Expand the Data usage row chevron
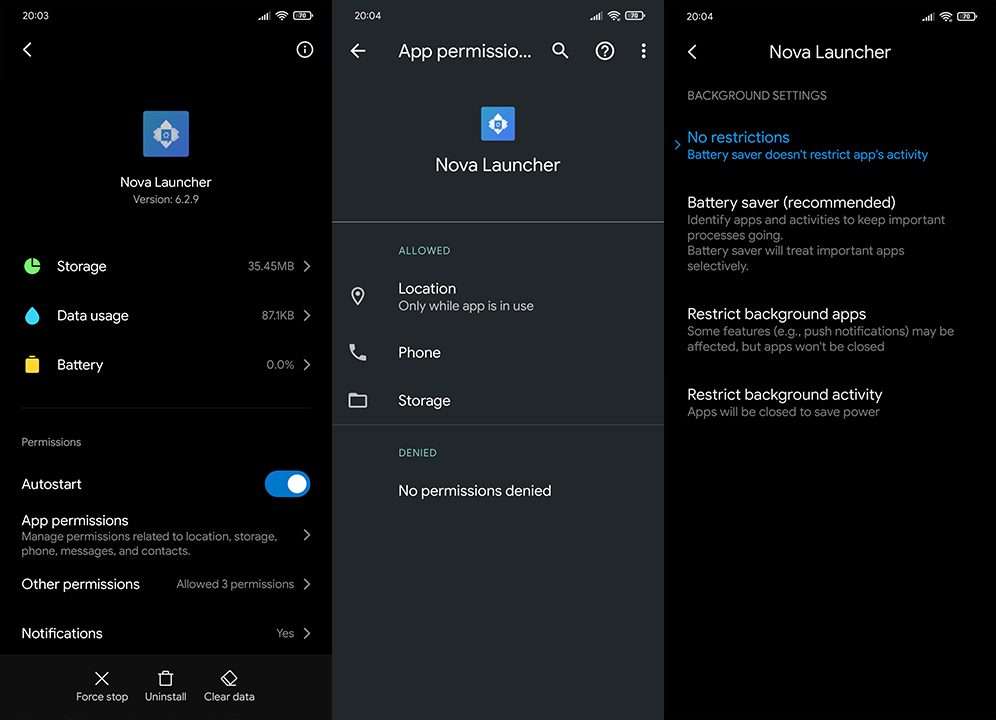Viewport: 996px width, 720px height. pyautogui.click(x=307, y=315)
